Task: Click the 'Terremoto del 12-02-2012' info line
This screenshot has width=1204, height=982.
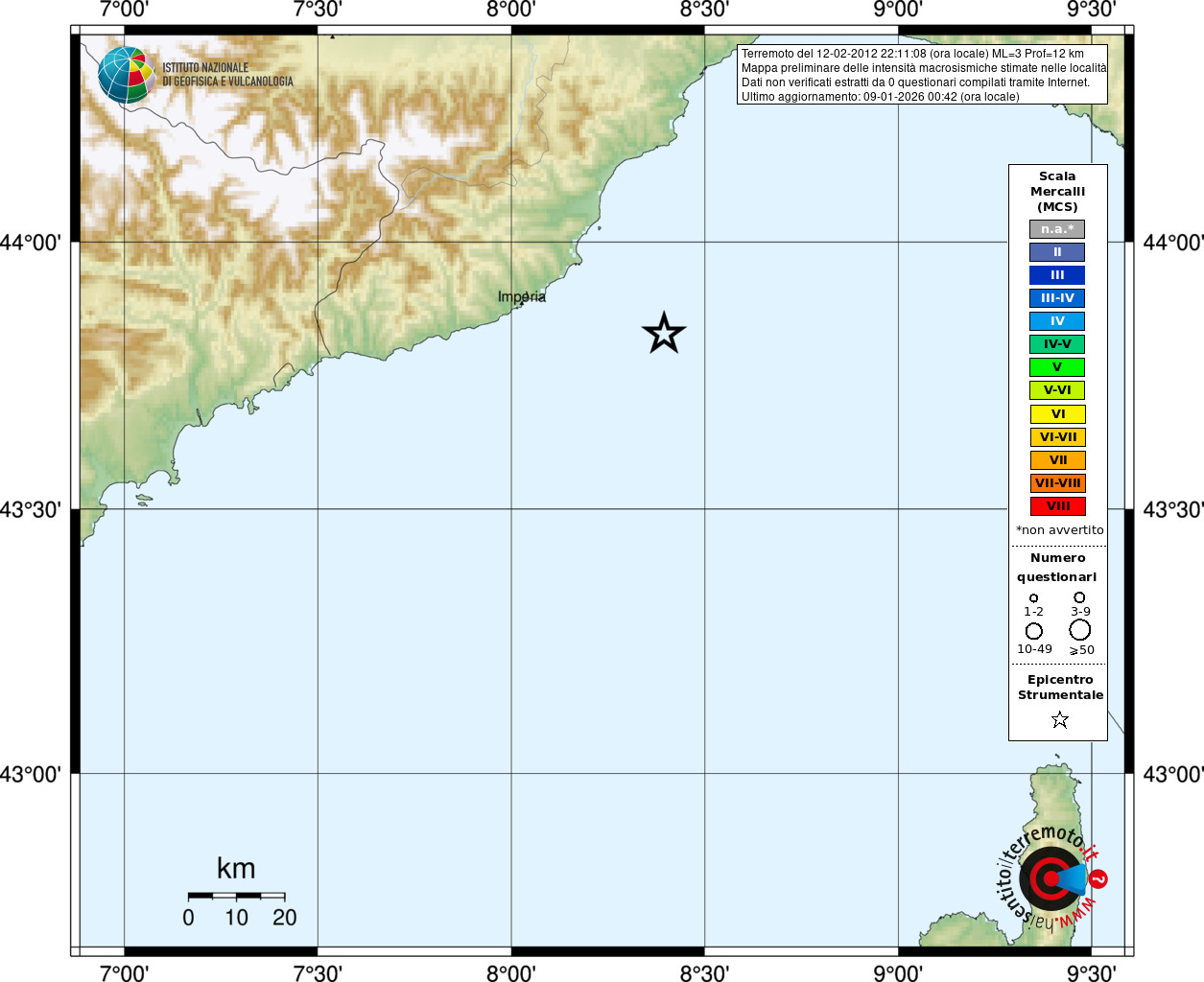Action: (x=912, y=54)
